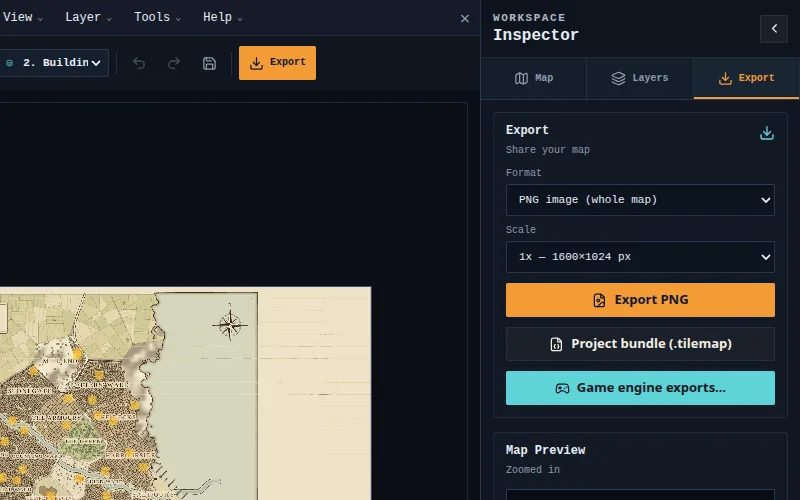This screenshot has height=500, width=800.
Task: Open the Help menu
Action: tap(222, 17)
